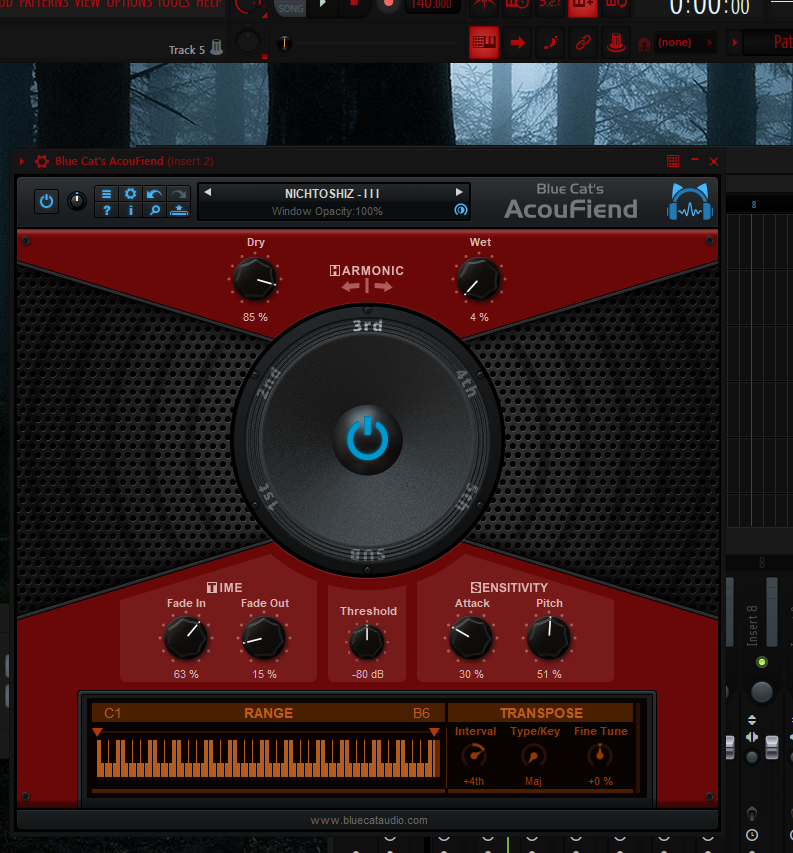Click the Fade In knob
Screen dimensions: 793x853
[x=186, y=638]
